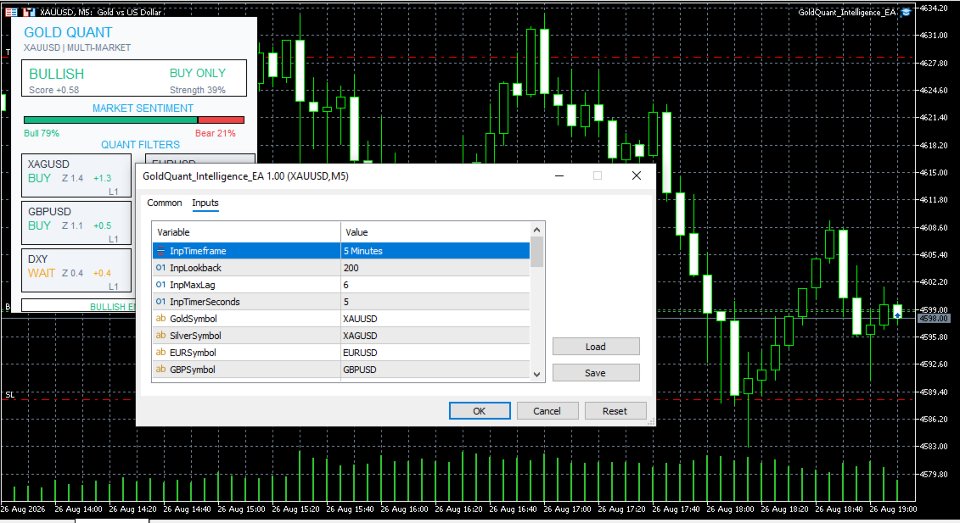Click the string icon beside GoldSymbol
This screenshot has height=523, width=960.
[161, 318]
